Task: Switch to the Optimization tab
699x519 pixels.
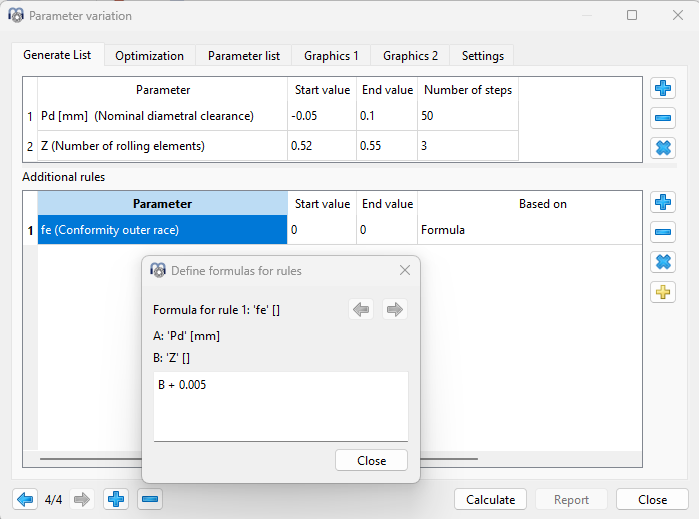Action: (149, 56)
